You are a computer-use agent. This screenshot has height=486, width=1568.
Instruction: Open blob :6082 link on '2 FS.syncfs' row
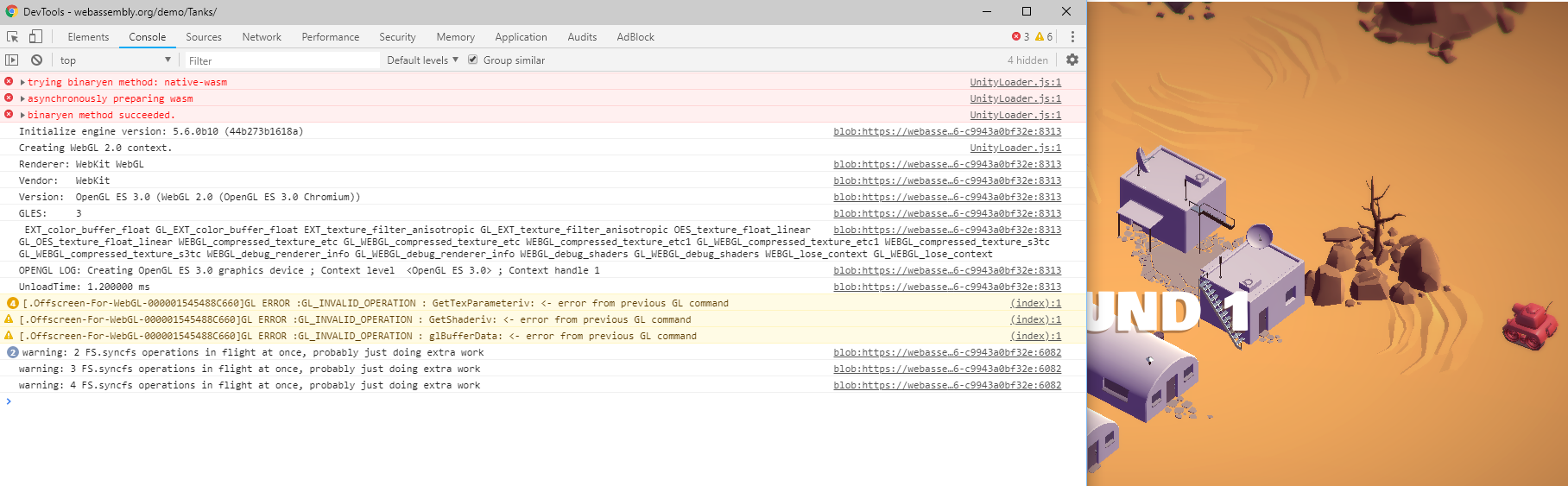(947, 352)
